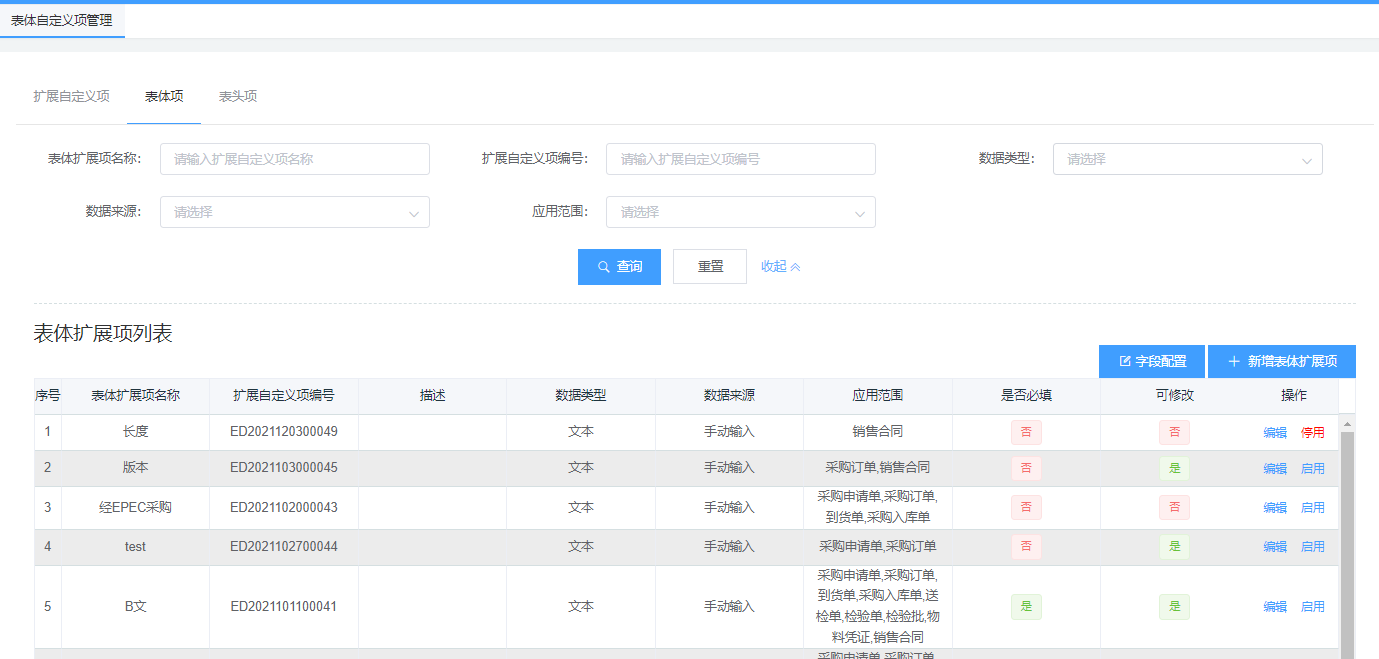The height and width of the screenshot is (659, 1379).
Task: Click the 收起 collapse chevron icon
Action: (796, 267)
